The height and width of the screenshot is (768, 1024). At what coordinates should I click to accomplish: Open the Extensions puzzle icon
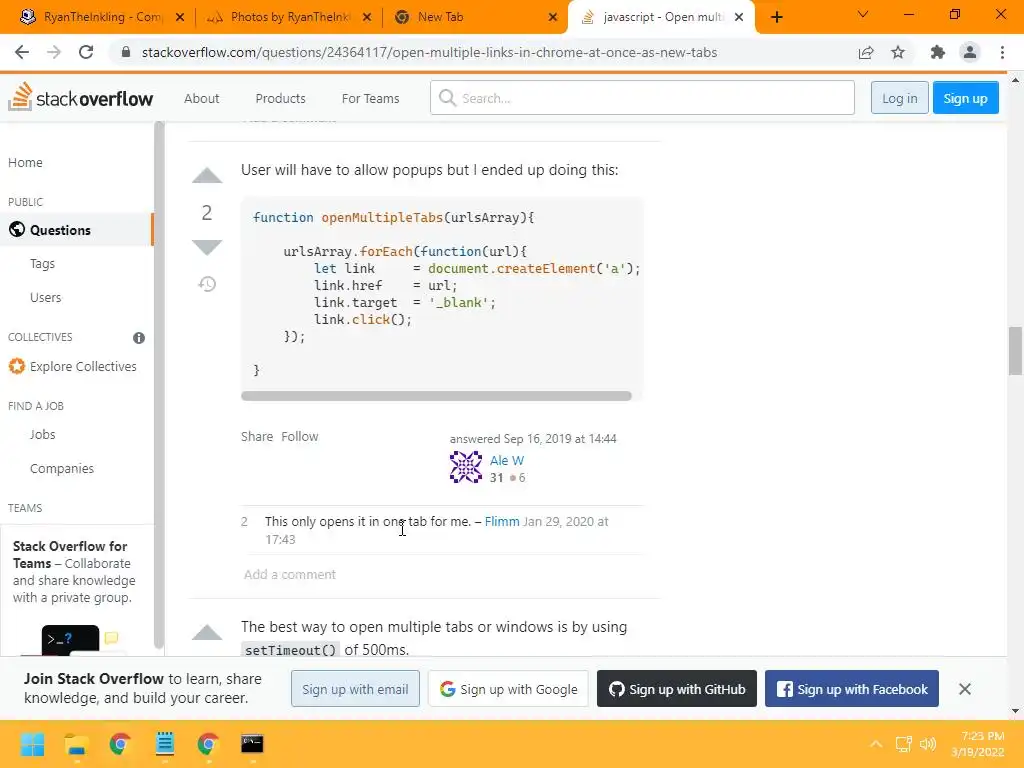click(938, 52)
